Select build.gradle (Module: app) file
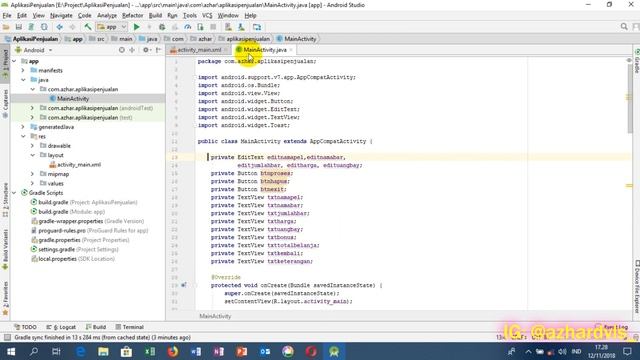 click(x=68, y=212)
